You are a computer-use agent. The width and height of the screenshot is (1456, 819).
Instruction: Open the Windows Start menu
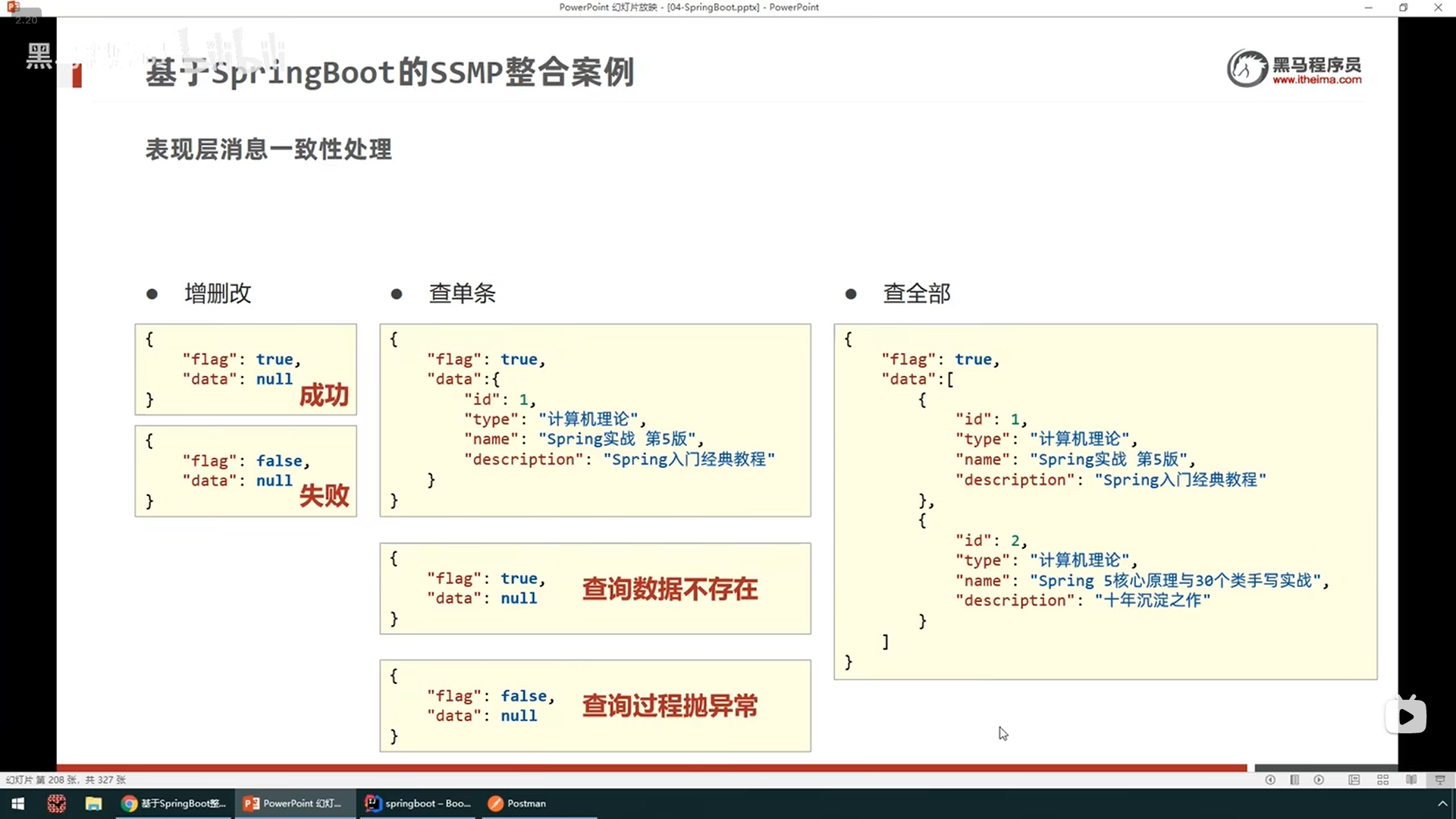pos(18,804)
